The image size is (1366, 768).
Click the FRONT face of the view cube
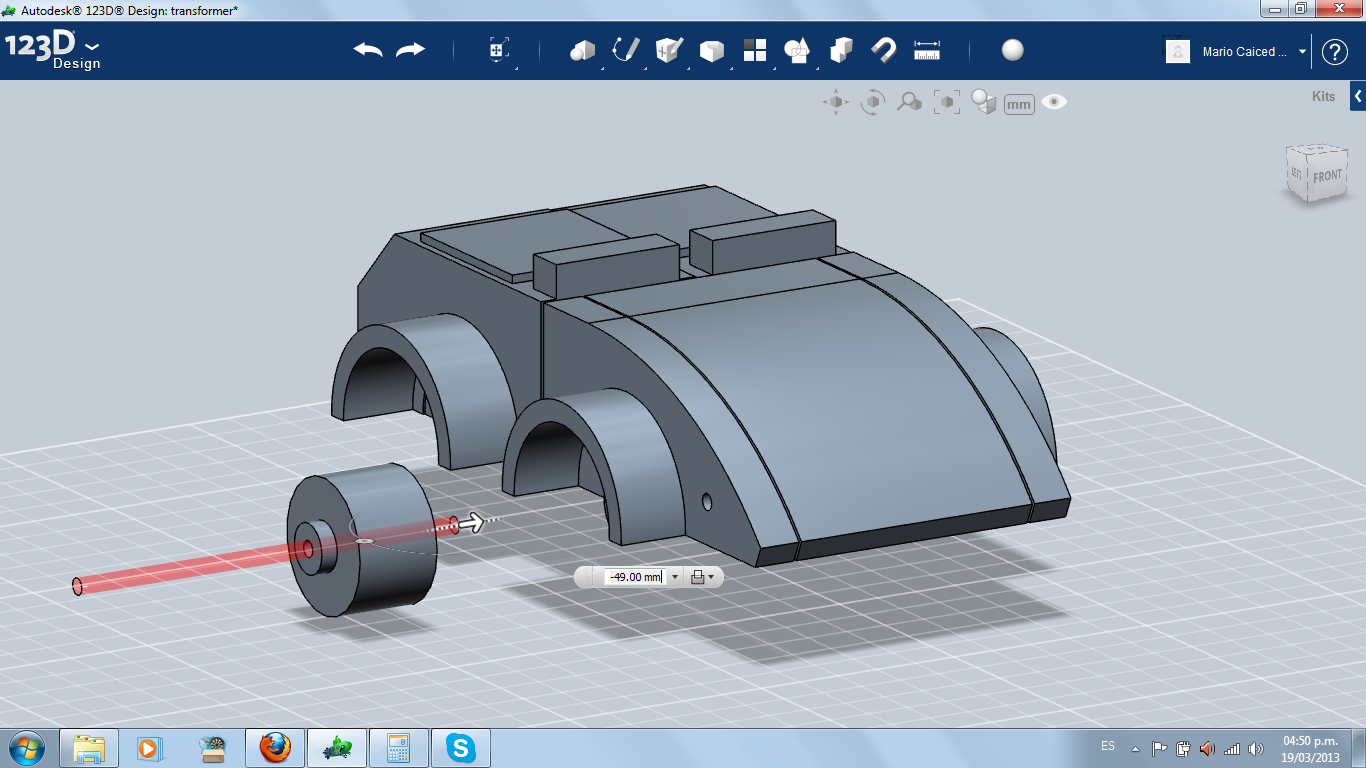[1327, 176]
